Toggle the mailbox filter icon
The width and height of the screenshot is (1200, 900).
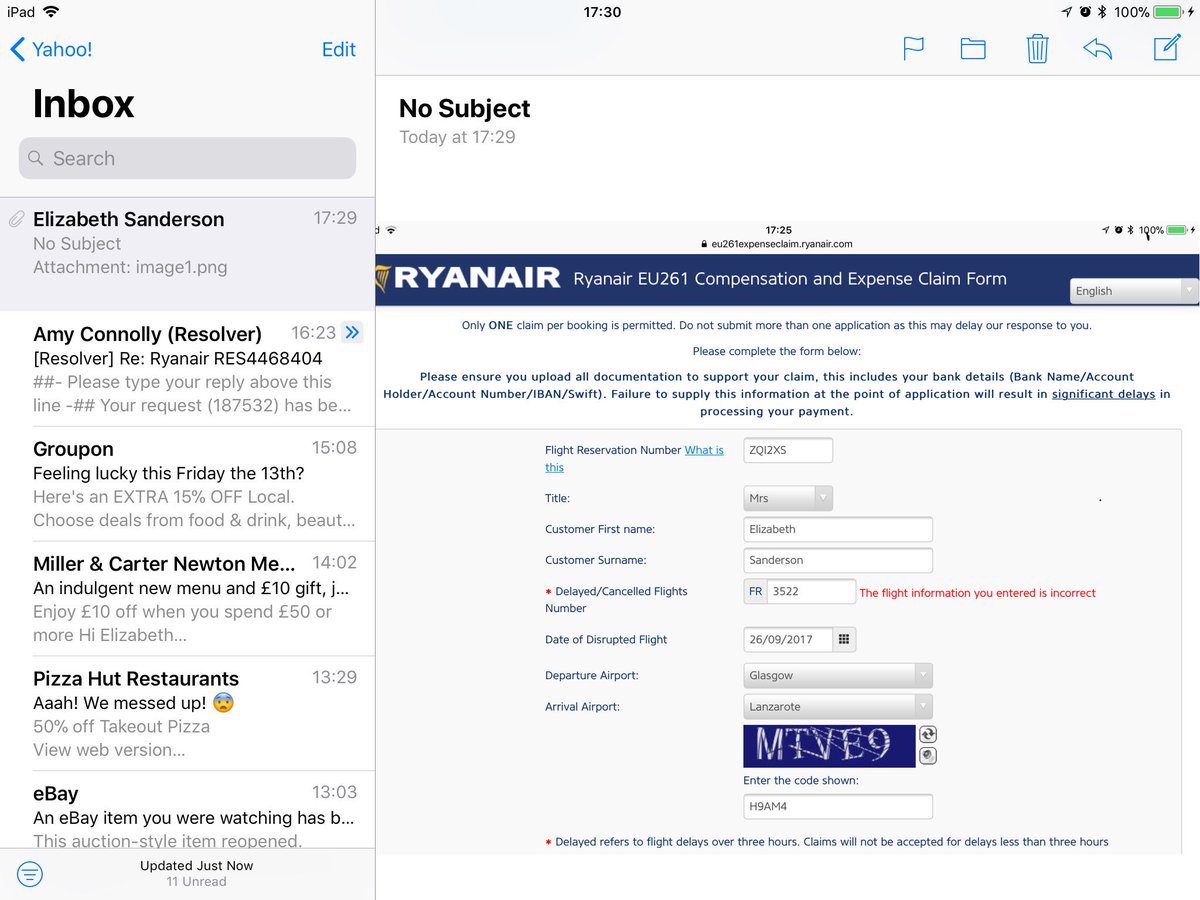[31, 875]
